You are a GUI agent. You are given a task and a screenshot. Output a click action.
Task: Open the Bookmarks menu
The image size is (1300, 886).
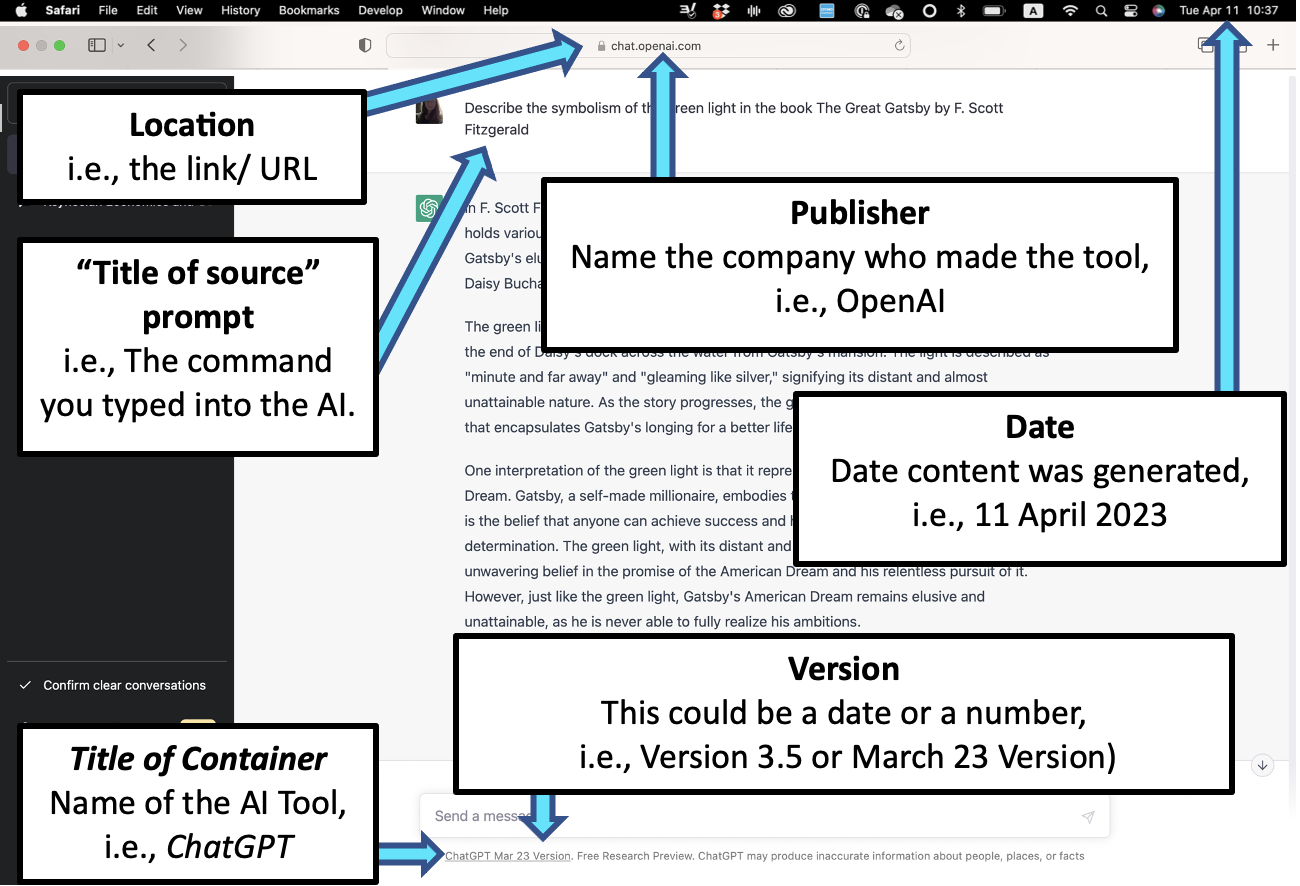[x=309, y=10]
